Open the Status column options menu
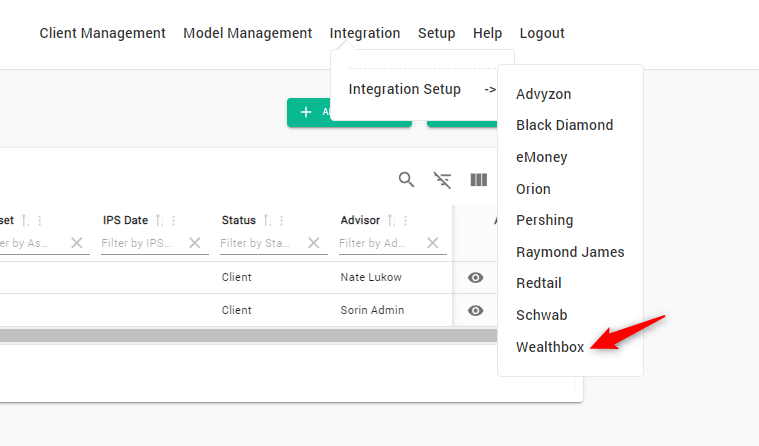 pyautogui.click(x=281, y=220)
